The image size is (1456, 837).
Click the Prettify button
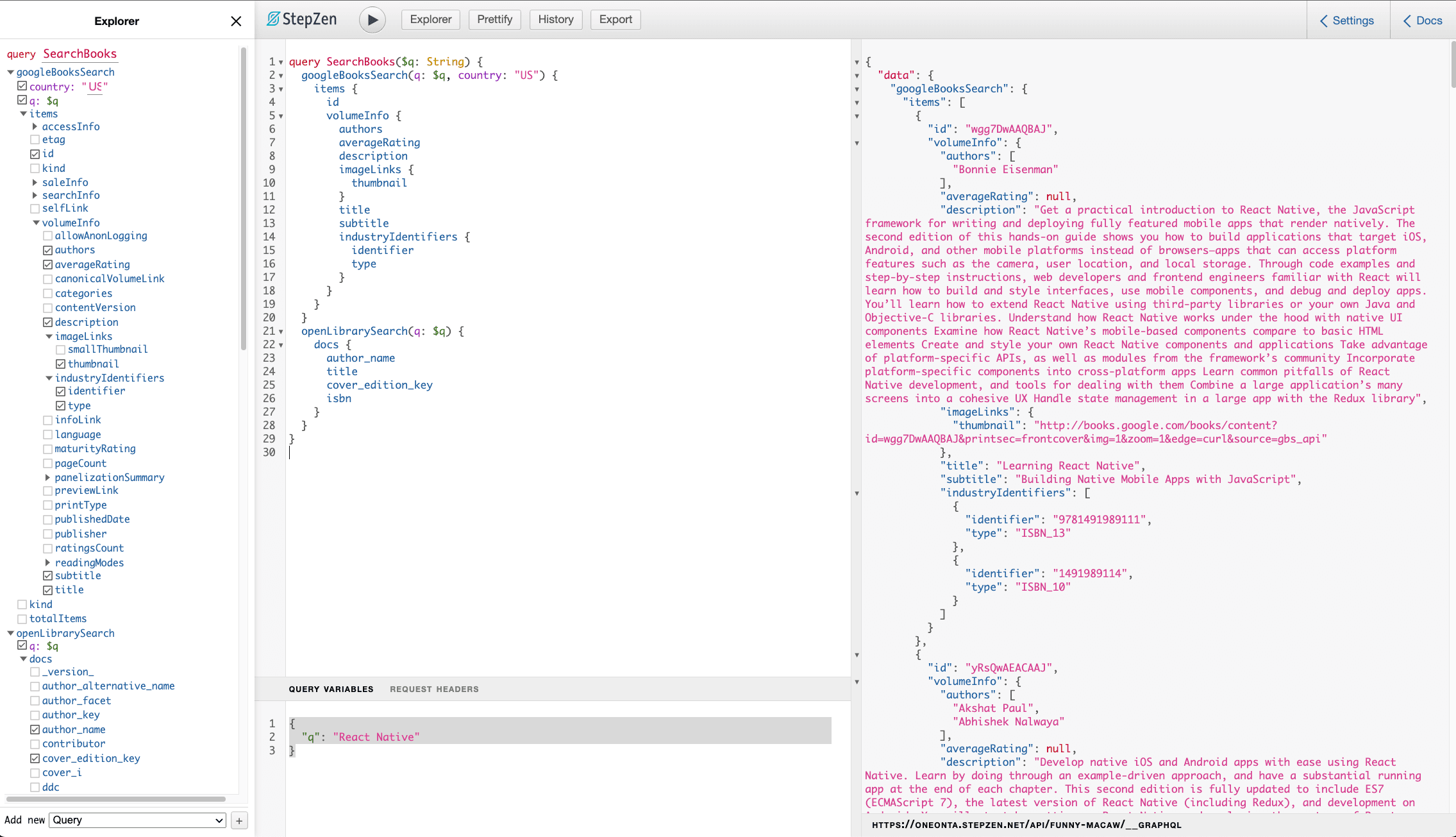[x=494, y=19]
